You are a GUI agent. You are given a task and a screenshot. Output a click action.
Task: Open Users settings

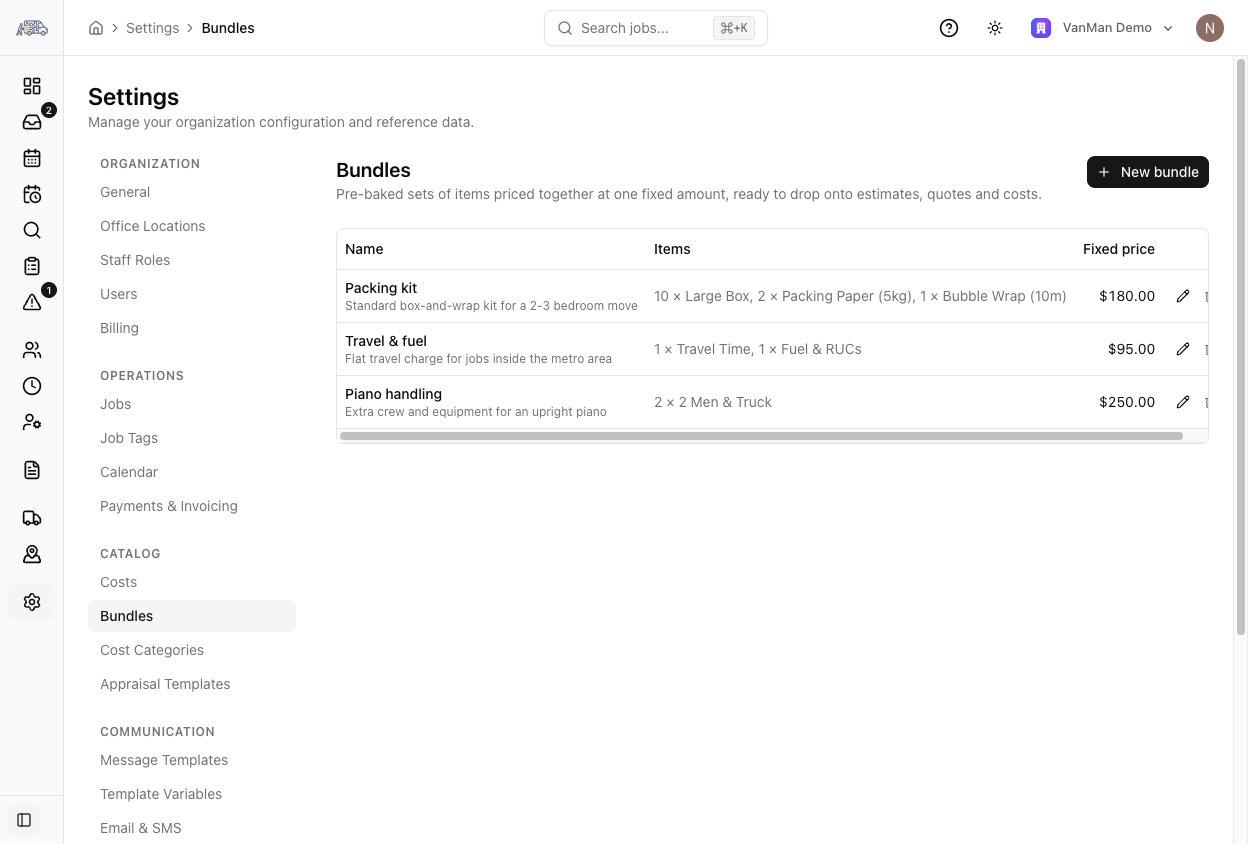[119, 294]
